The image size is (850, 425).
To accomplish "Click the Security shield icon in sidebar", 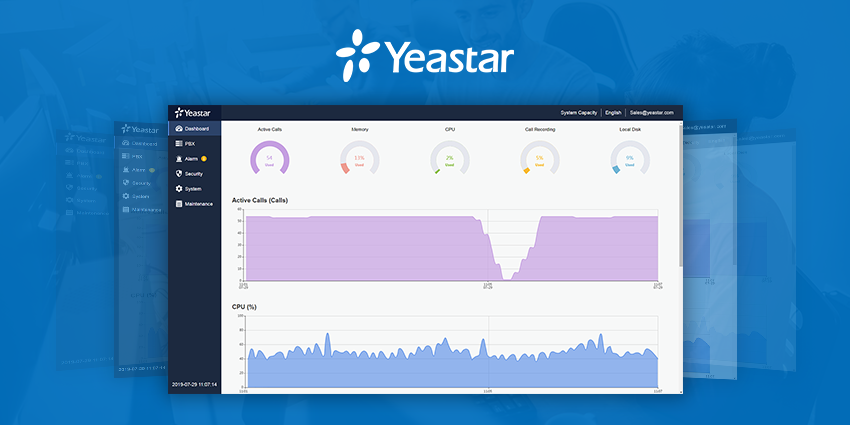I will 179,174.
